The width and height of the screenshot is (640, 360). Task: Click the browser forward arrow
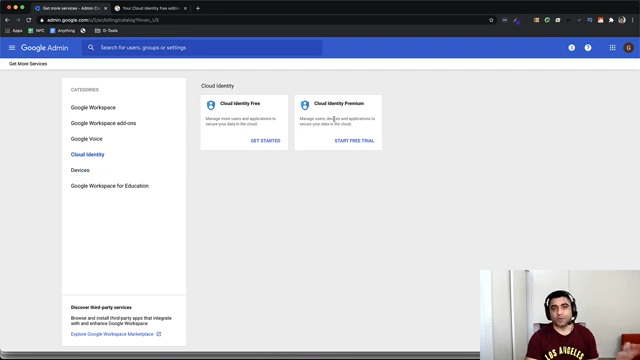tap(18, 20)
